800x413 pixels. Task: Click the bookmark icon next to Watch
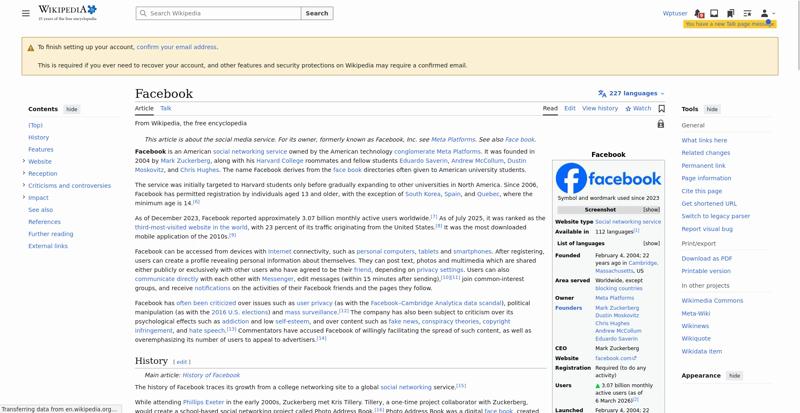pyautogui.click(x=661, y=108)
